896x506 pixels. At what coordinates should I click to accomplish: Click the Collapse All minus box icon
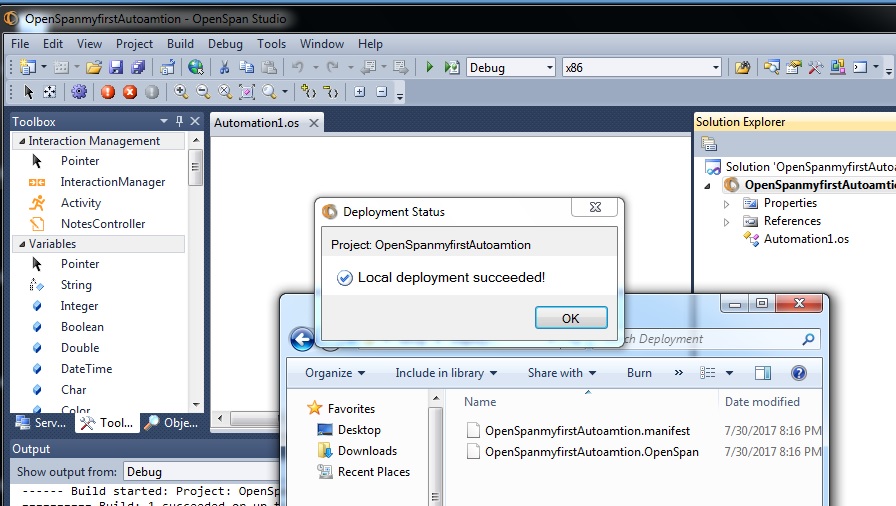pyautogui.click(x=382, y=92)
